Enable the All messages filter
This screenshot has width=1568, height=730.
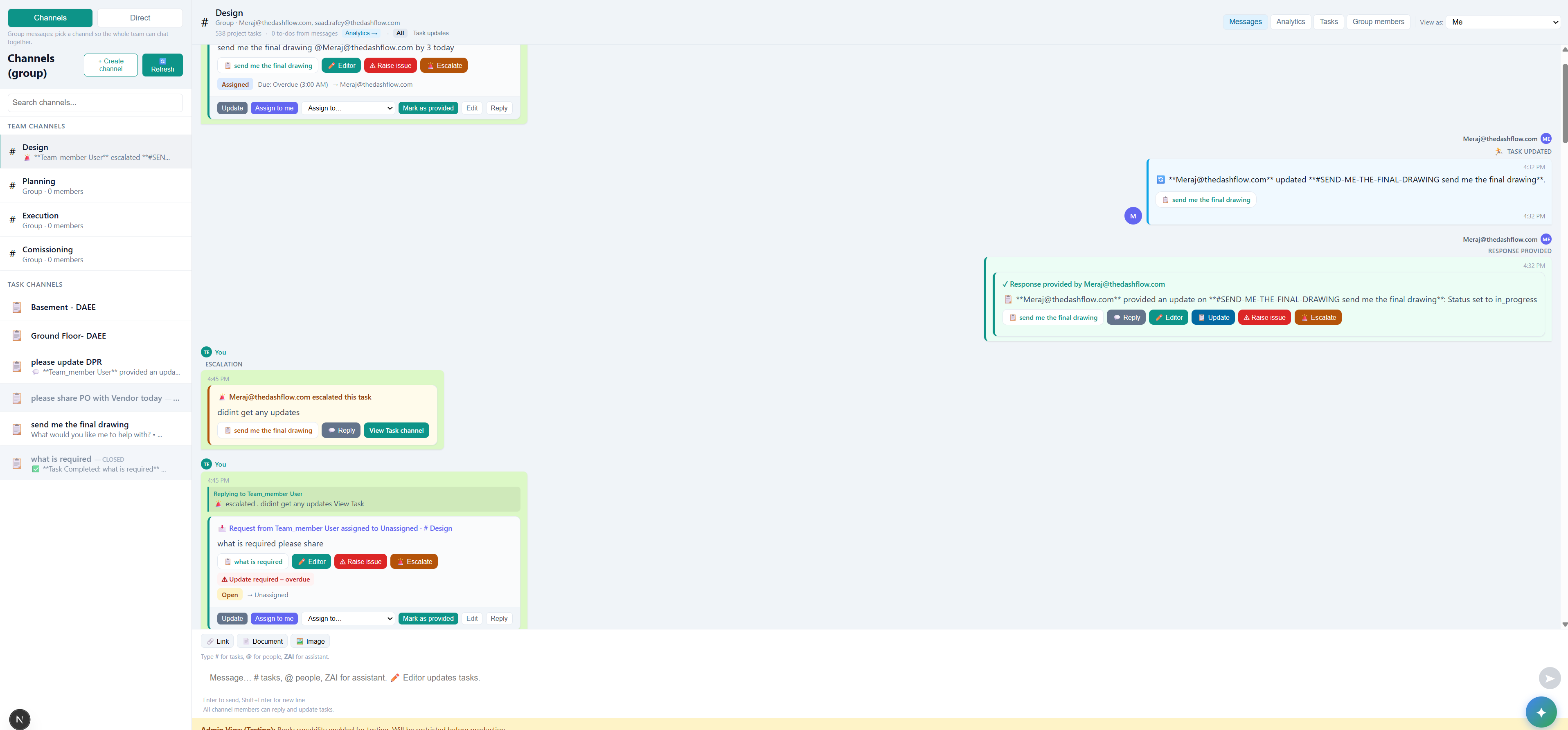(x=400, y=33)
